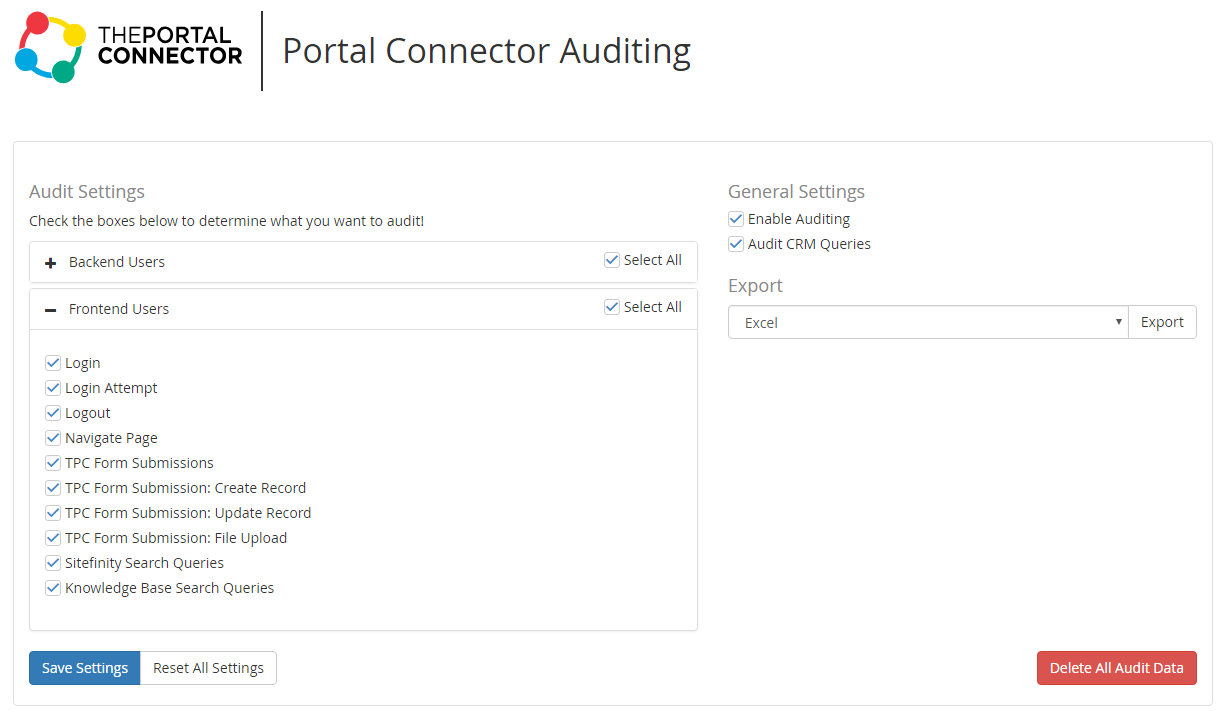1226x719 pixels.
Task: Click the Backend Users panel title
Action: pyautogui.click(x=117, y=262)
